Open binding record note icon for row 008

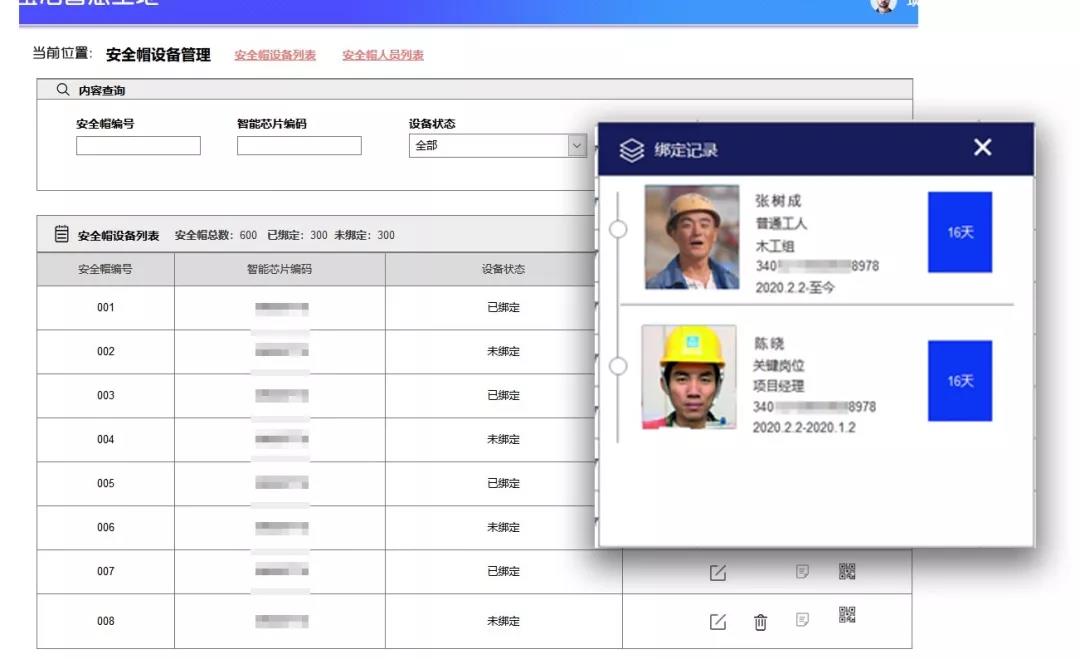[802, 620]
